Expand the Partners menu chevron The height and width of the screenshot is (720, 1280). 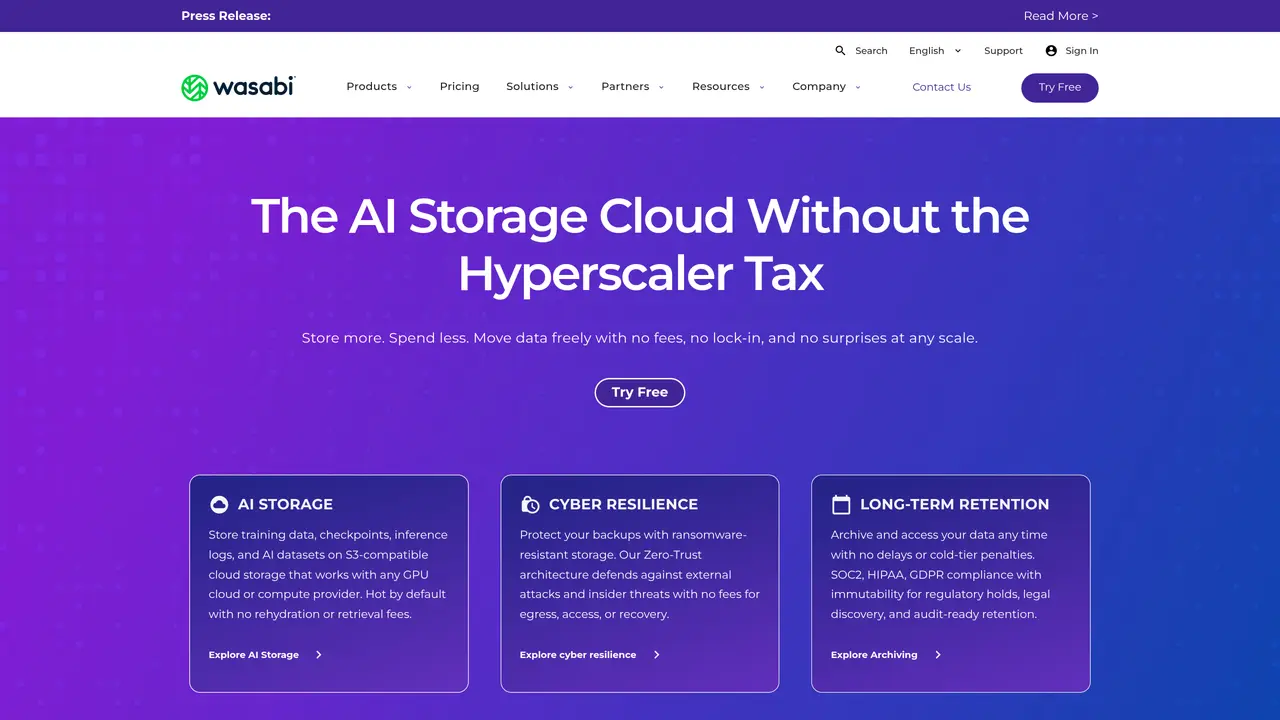tap(661, 87)
